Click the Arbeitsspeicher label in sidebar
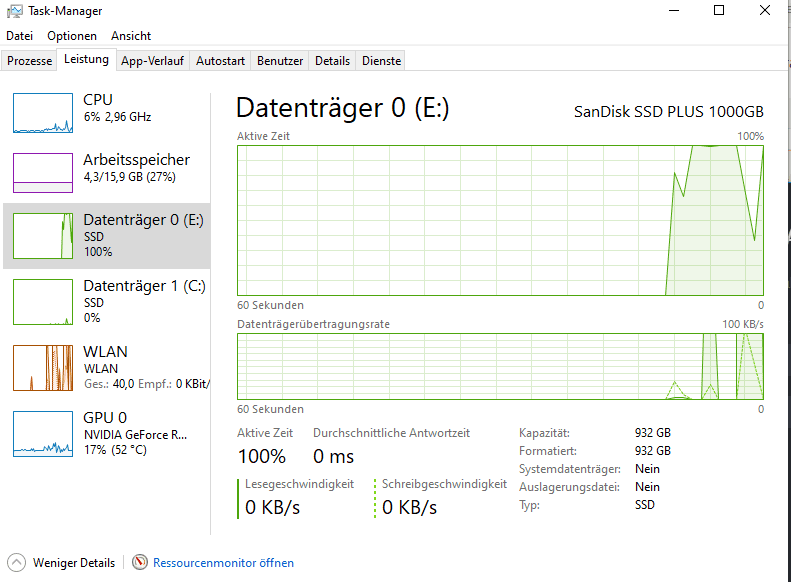 (x=137, y=159)
